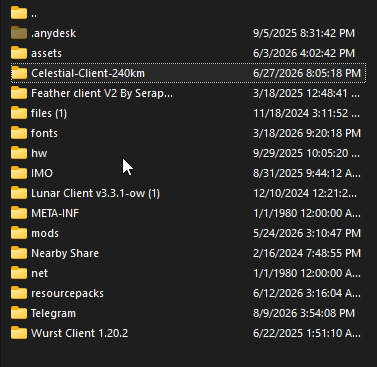
Task: Select the META-INF folder name
Action: (55, 213)
